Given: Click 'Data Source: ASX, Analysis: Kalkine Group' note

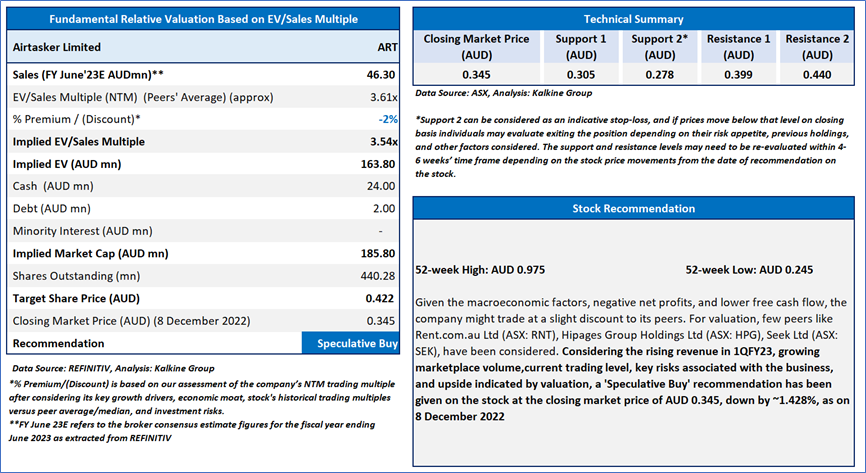Looking at the screenshot, I should coord(504,93).
